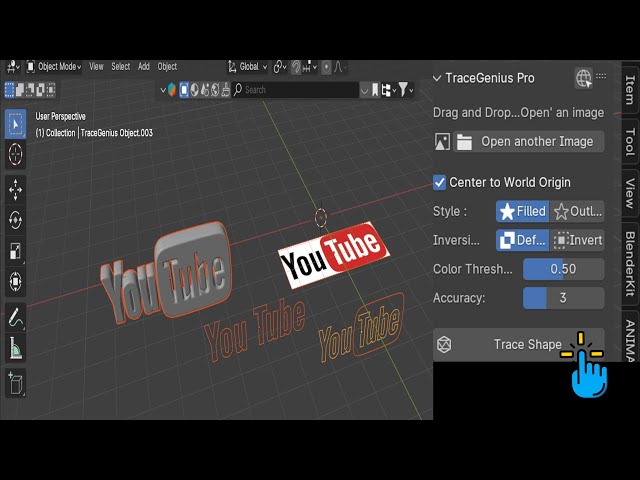The image size is (640, 480).
Task: Select the material sphere asset icon
Action: click(x=195, y=90)
